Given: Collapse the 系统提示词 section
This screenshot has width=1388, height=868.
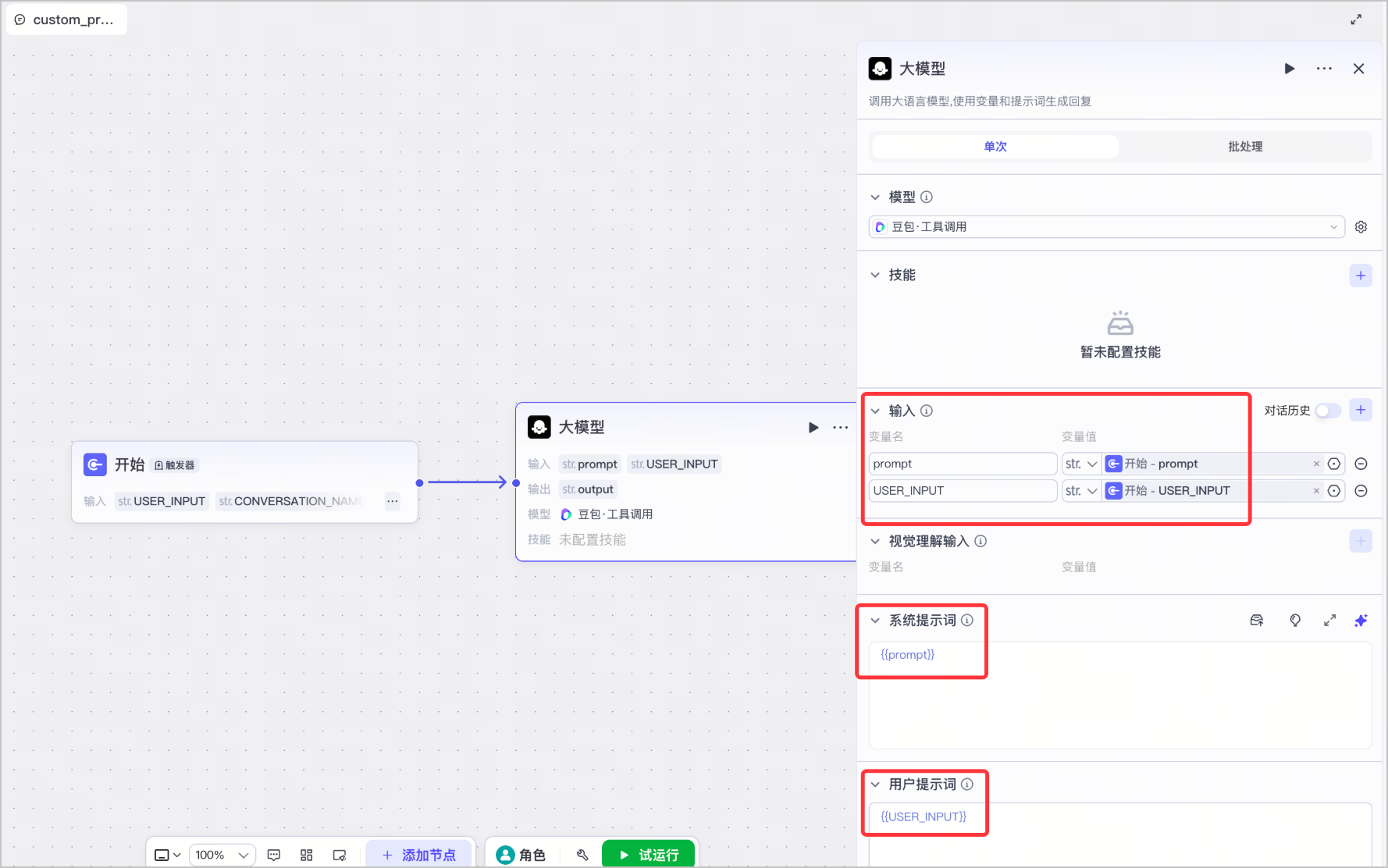Looking at the screenshot, I should (x=875, y=621).
